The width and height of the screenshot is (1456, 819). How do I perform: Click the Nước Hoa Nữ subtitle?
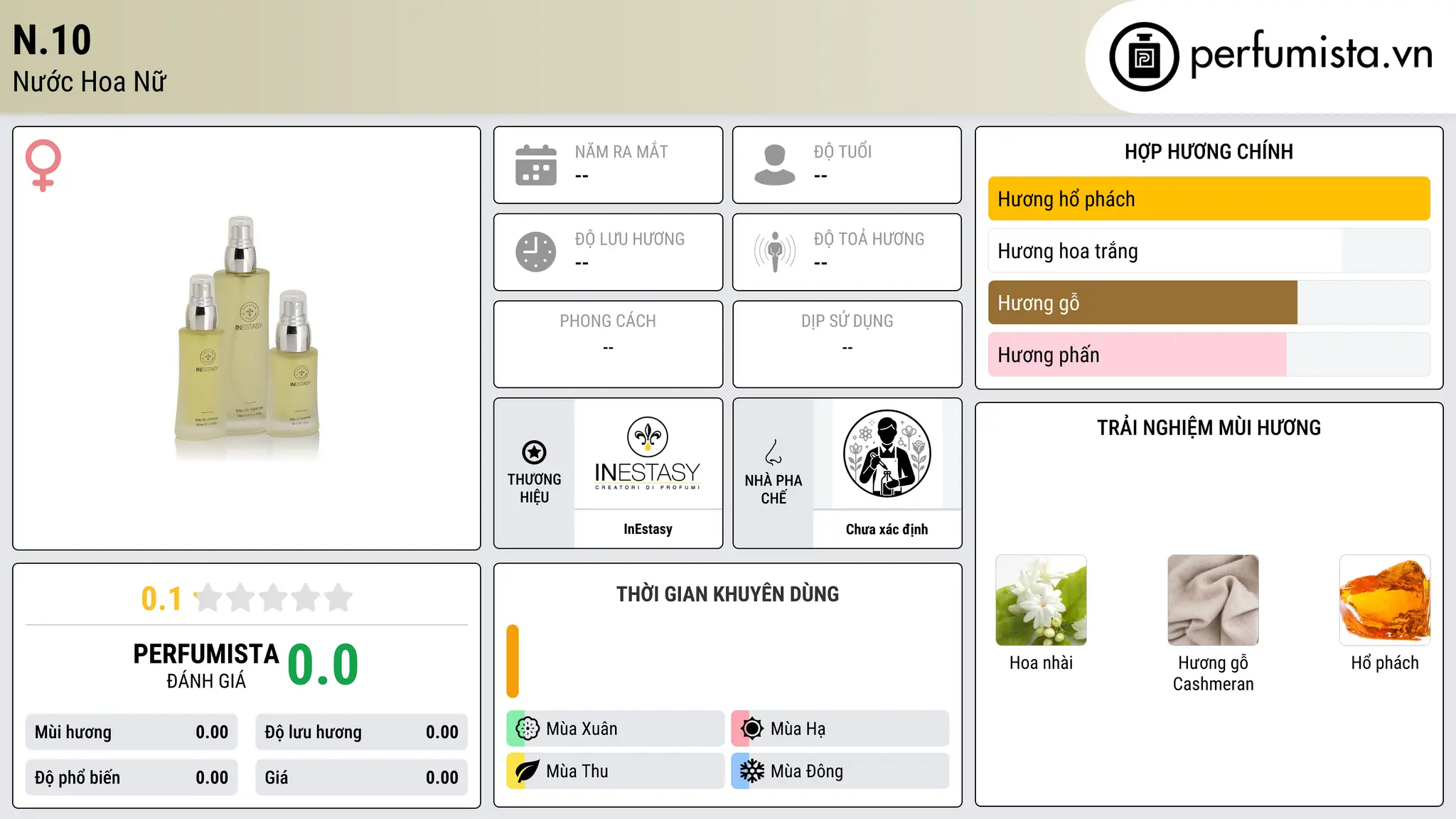(x=90, y=82)
